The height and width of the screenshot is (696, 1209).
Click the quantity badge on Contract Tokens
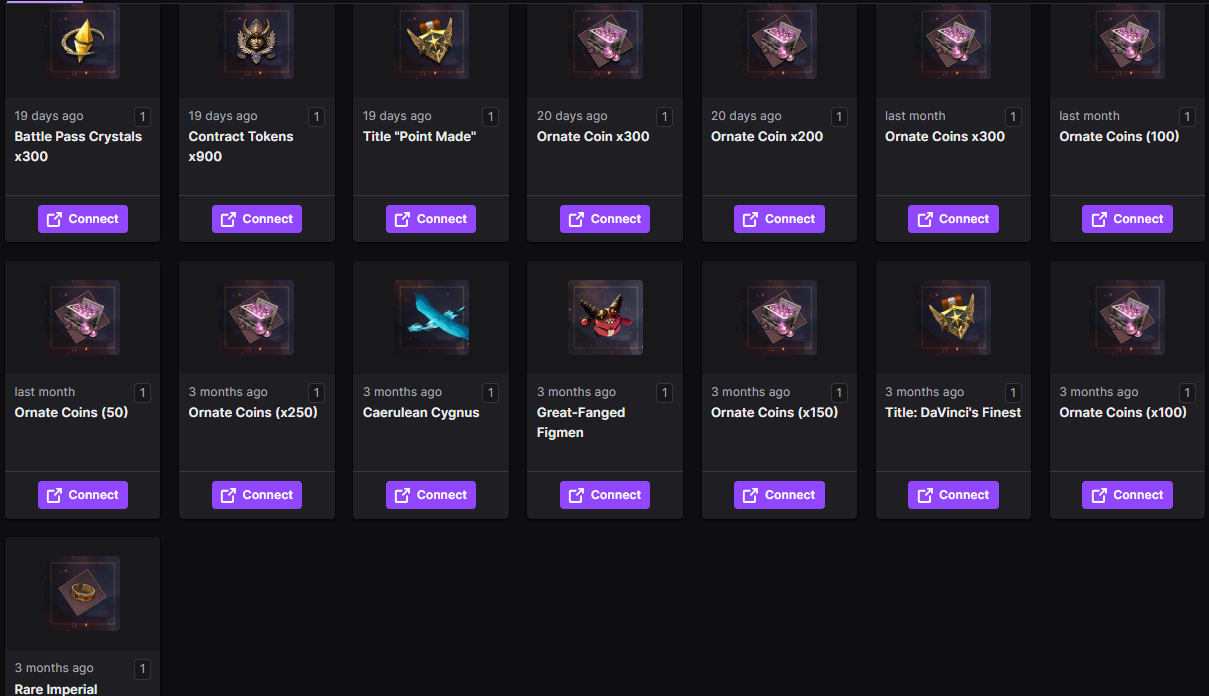316,116
